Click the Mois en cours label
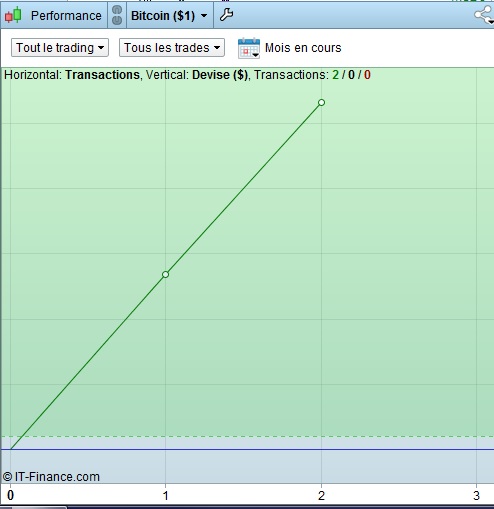Screen dimensions: 494x509 coord(303,48)
